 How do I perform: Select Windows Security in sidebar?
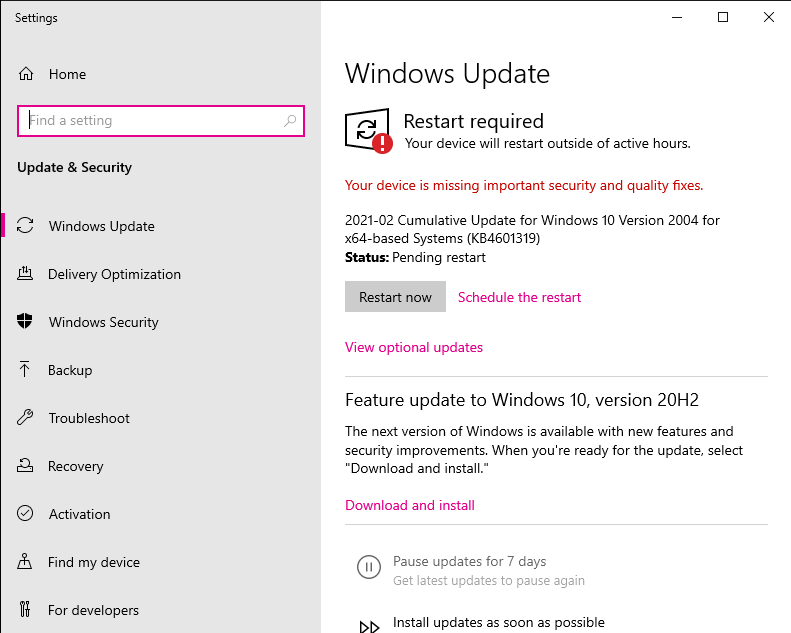point(104,322)
